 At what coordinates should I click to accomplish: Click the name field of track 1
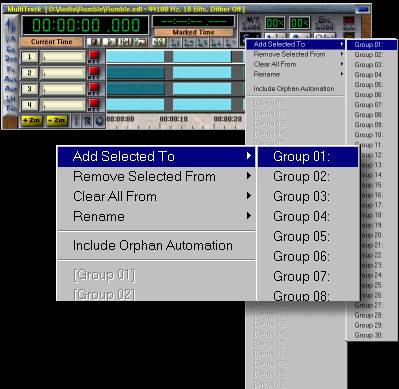click(63, 57)
